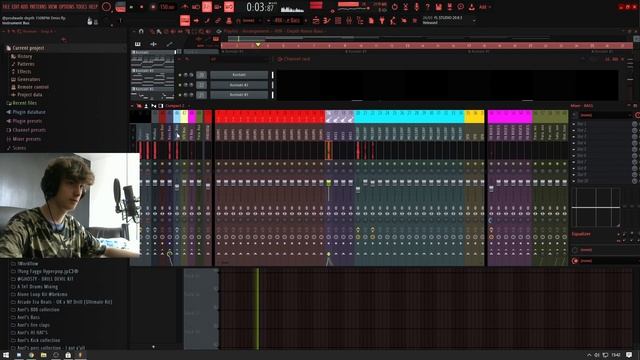Open the Windows Start button
640x360 pixels.
[x=6, y=355]
